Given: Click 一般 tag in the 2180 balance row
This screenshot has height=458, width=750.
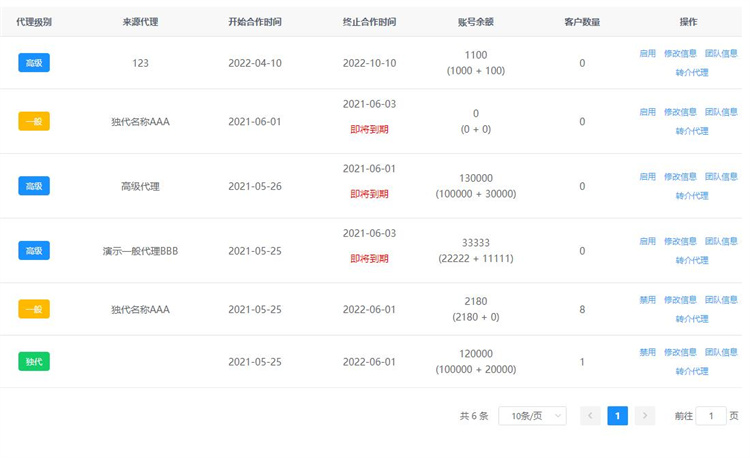Looking at the screenshot, I should click(34, 309).
